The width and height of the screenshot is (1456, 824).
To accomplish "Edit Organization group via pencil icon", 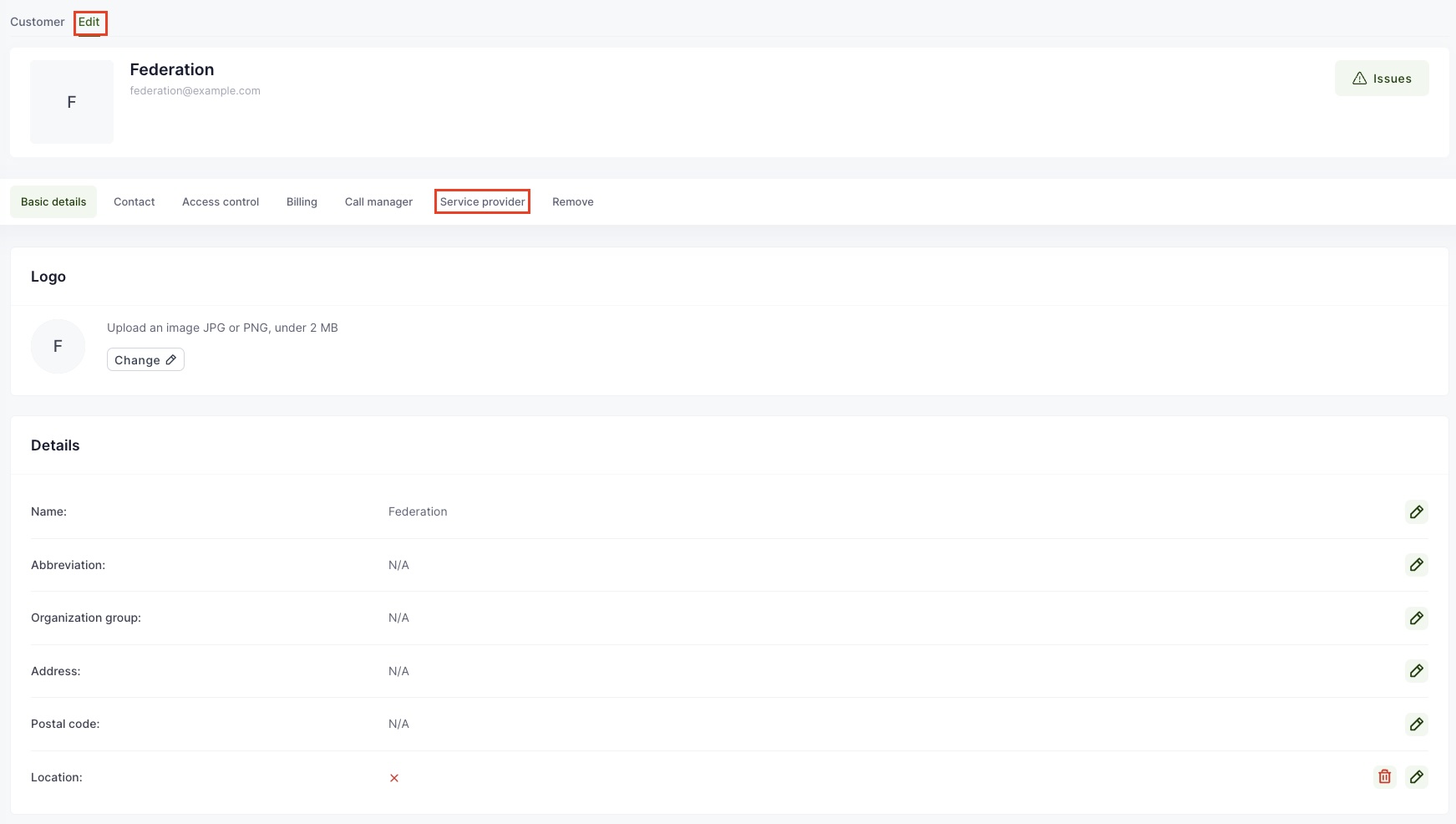I will tap(1416, 618).
